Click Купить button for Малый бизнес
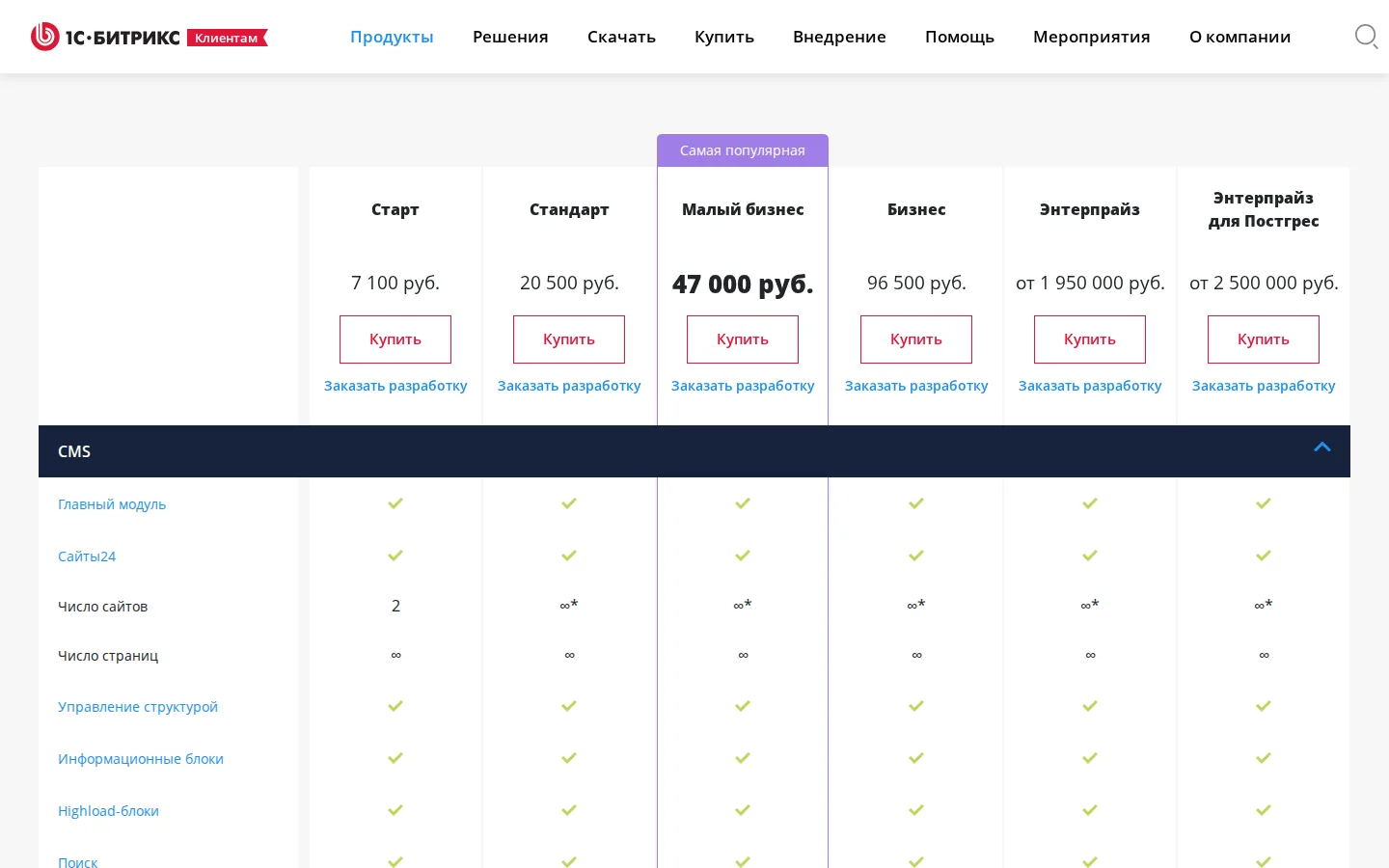 coord(743,339)
